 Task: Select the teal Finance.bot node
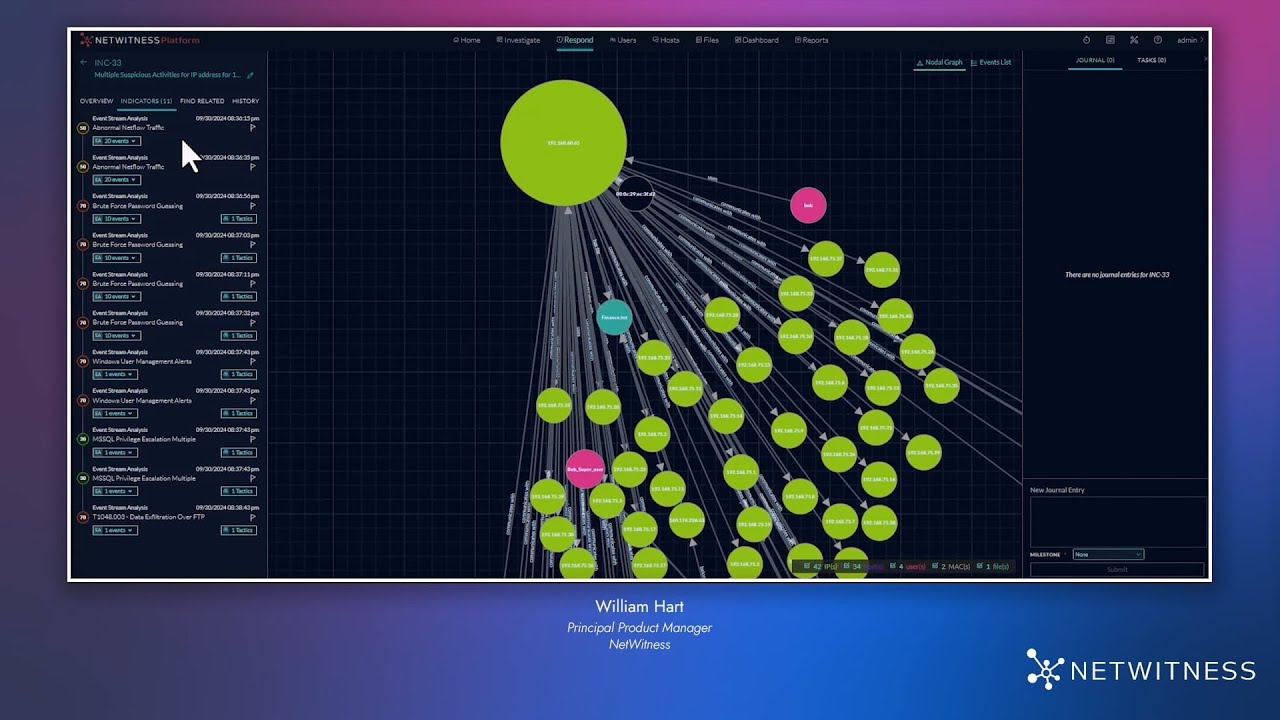pyautogui.click(x=614, y=318)
